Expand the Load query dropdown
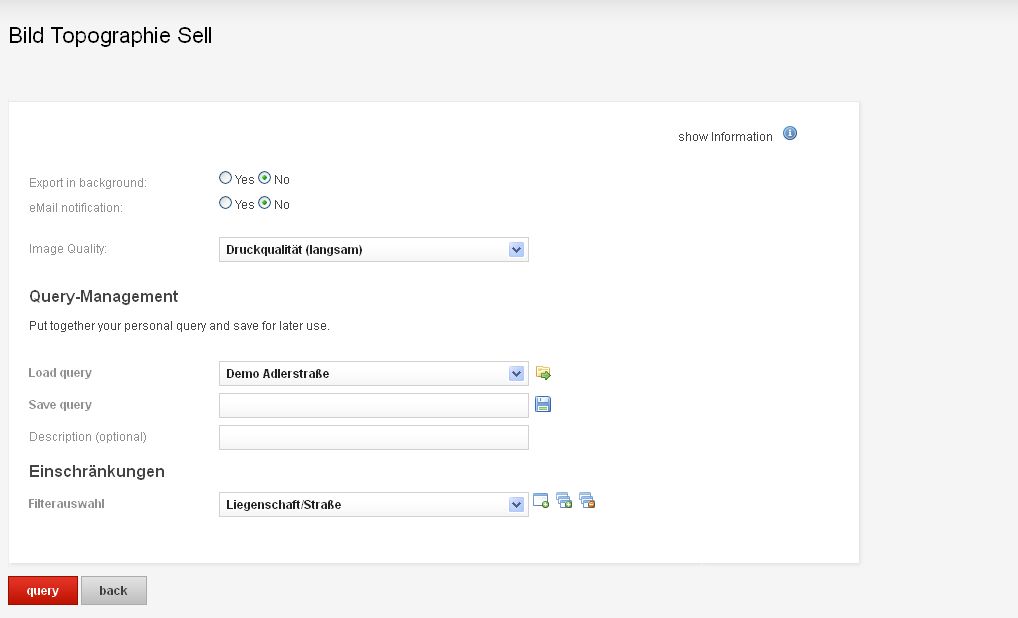The image size is (1018, 618). point(373,374)
